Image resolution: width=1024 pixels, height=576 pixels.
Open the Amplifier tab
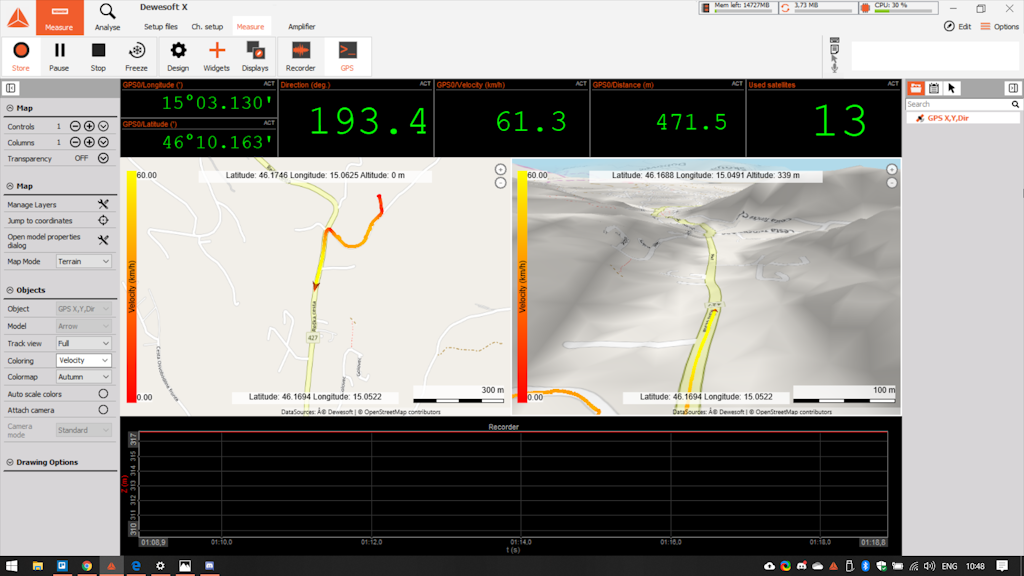coord(302,27)
